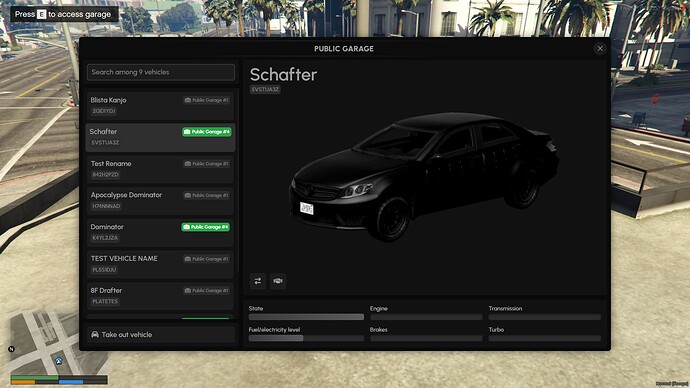Click the State progress bar
This screenshot has height=388, width=690.
(x=306, y=317)
